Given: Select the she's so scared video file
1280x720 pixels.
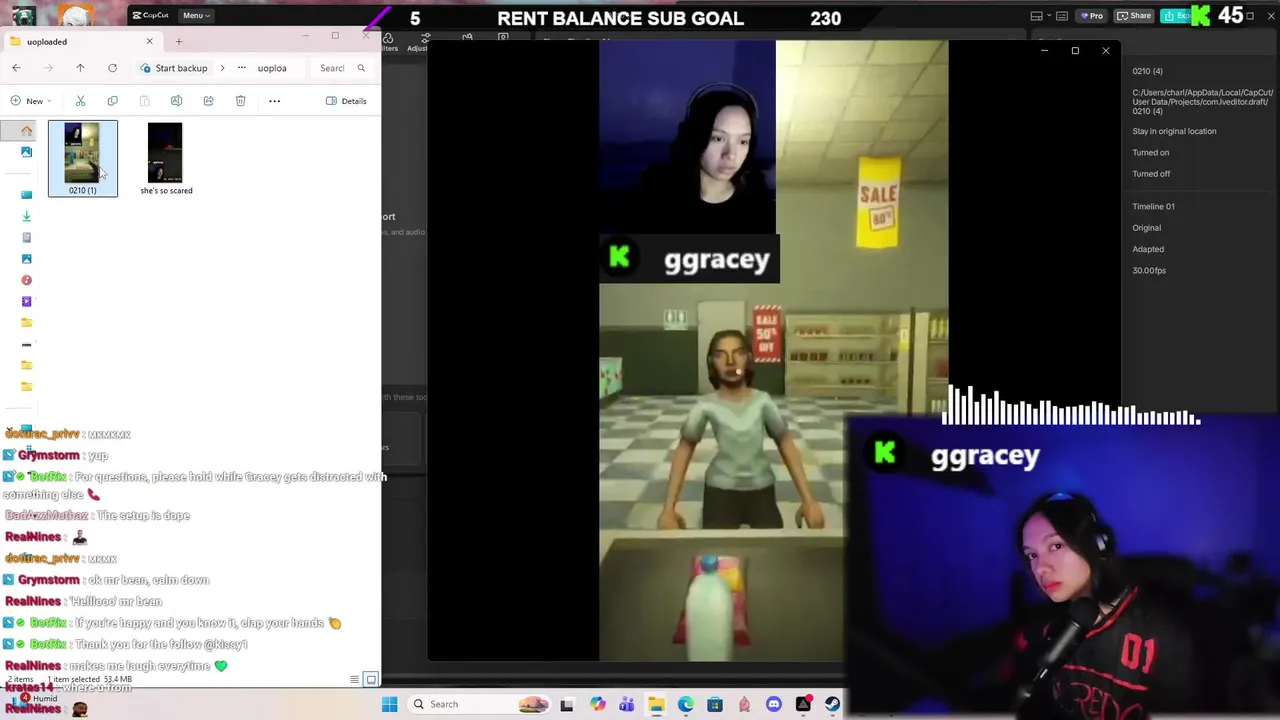Looking at the screenshot, I should pyautogui.click(x=166, y=158).
